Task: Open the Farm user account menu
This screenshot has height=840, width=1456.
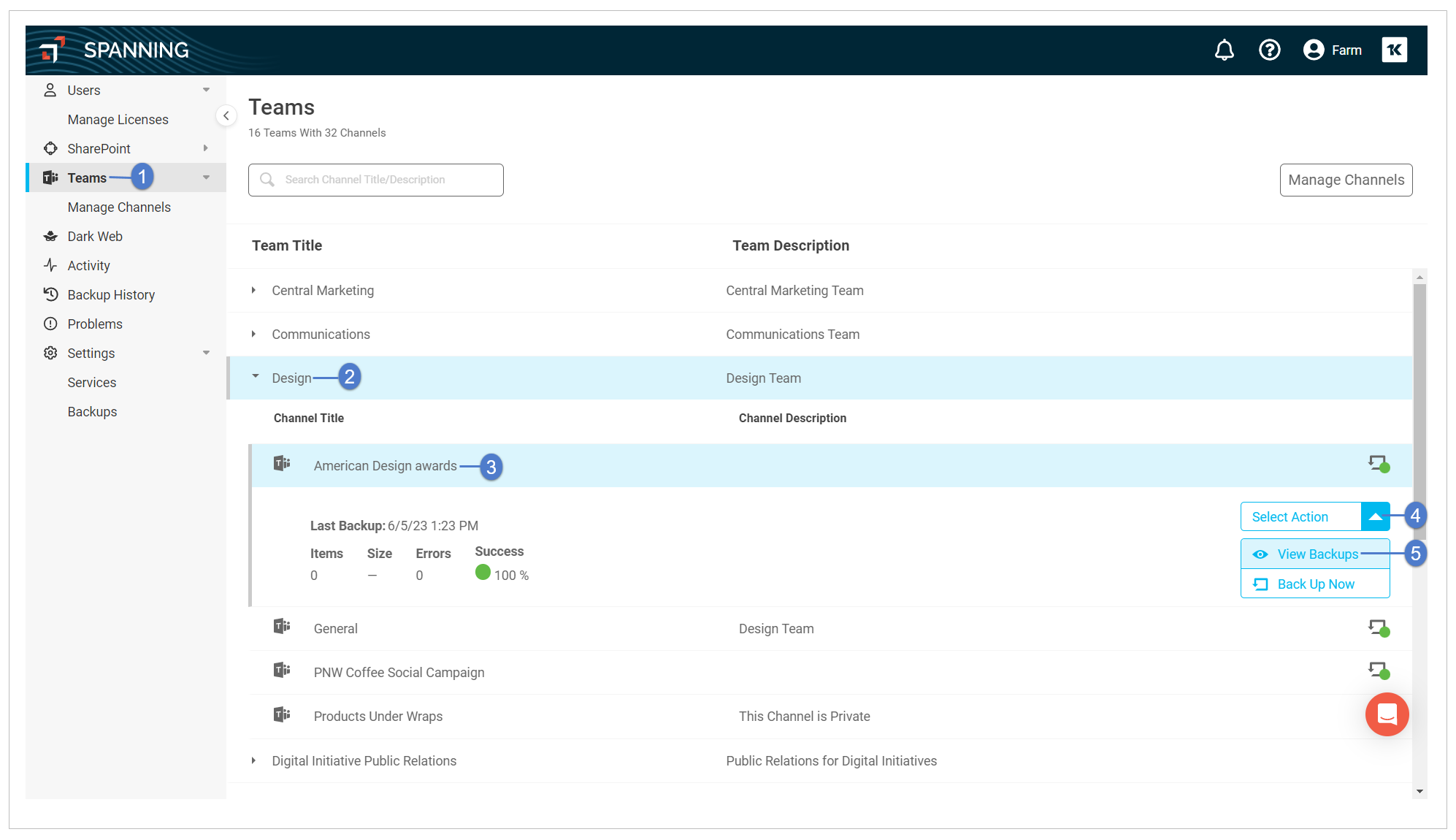Action: click(1333, 50)
